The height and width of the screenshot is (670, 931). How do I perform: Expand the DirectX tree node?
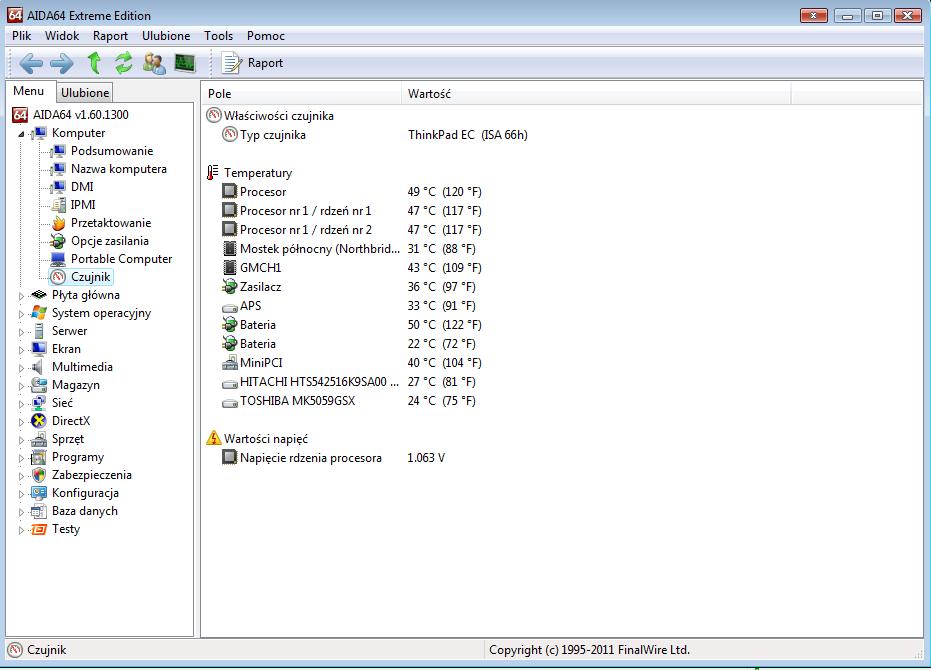click(21, 422)
